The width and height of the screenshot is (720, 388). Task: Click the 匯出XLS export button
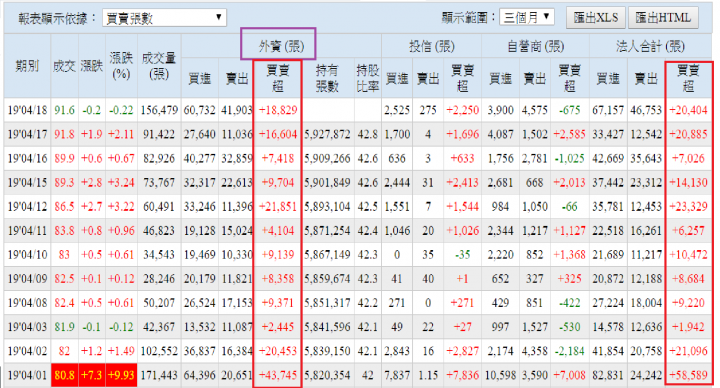coord(596,18)
